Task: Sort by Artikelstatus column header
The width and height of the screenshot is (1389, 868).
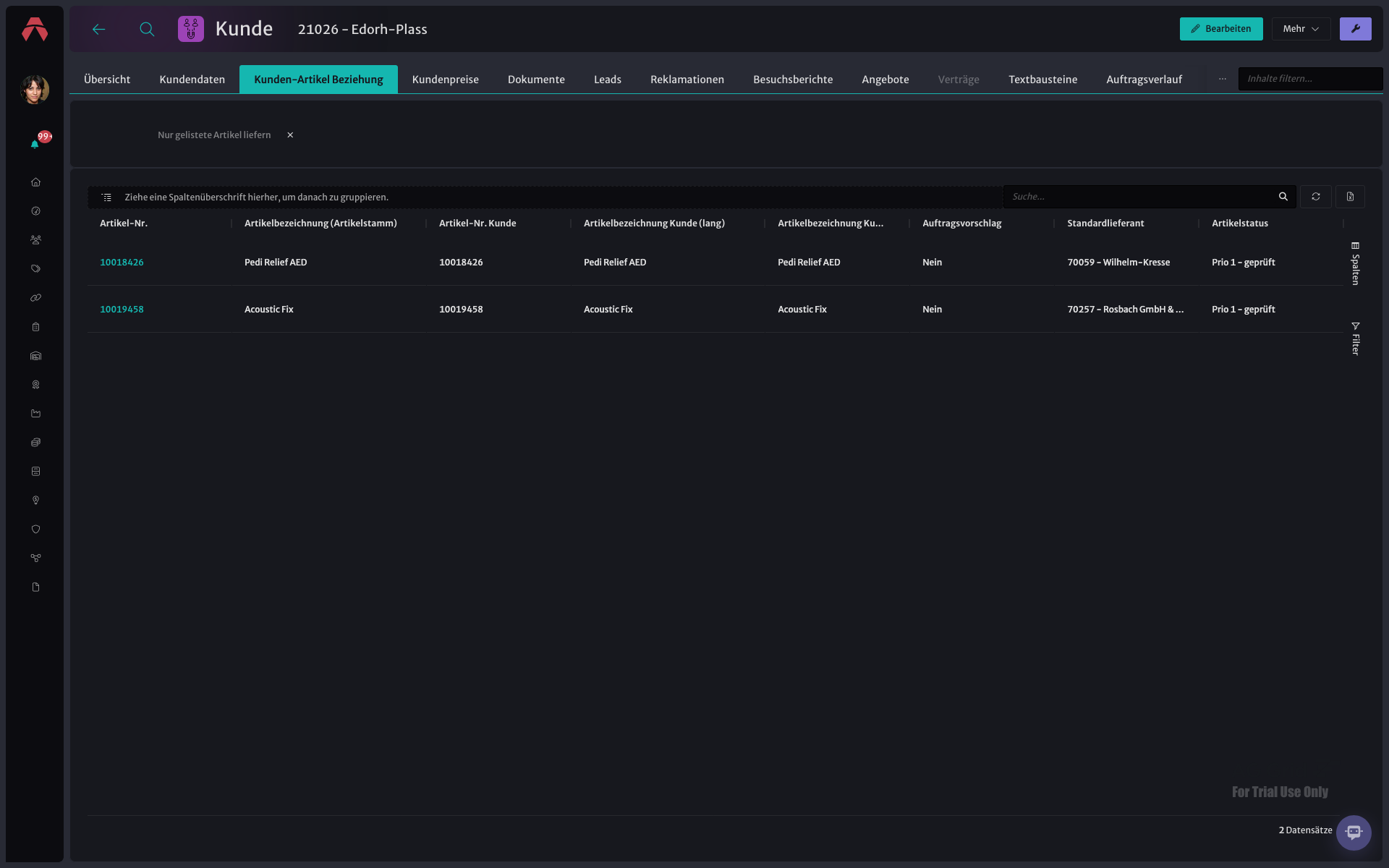Action: point(1239,224)
